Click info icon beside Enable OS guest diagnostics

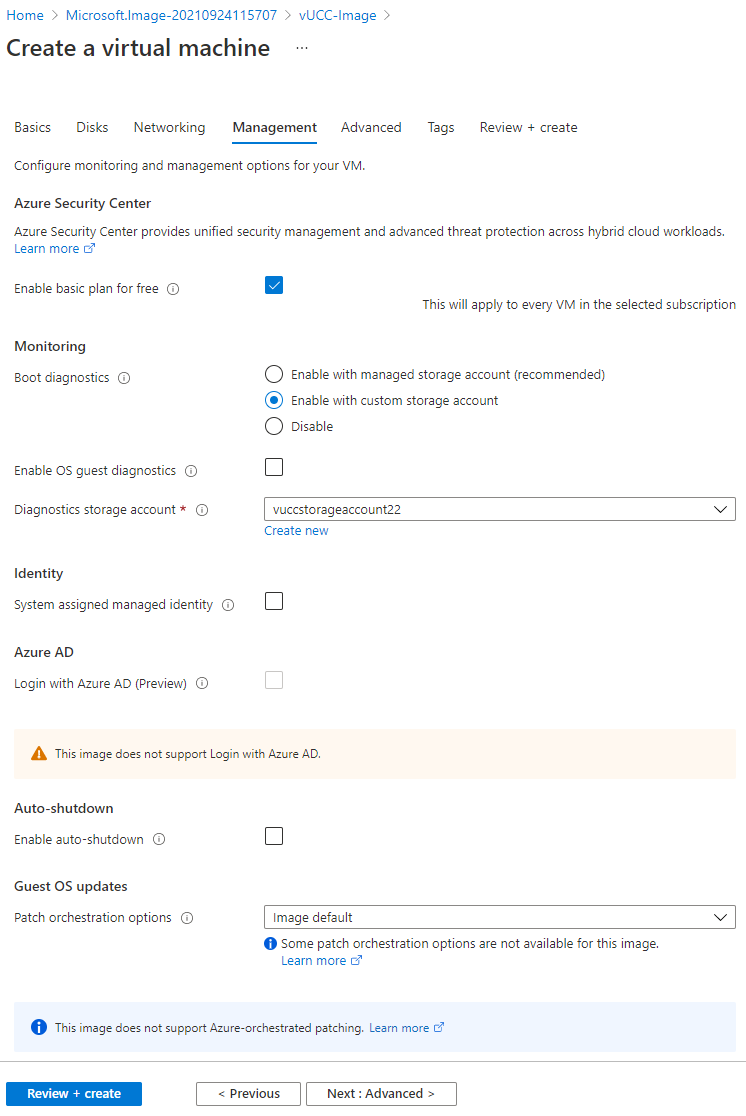[x=191, y=471]
